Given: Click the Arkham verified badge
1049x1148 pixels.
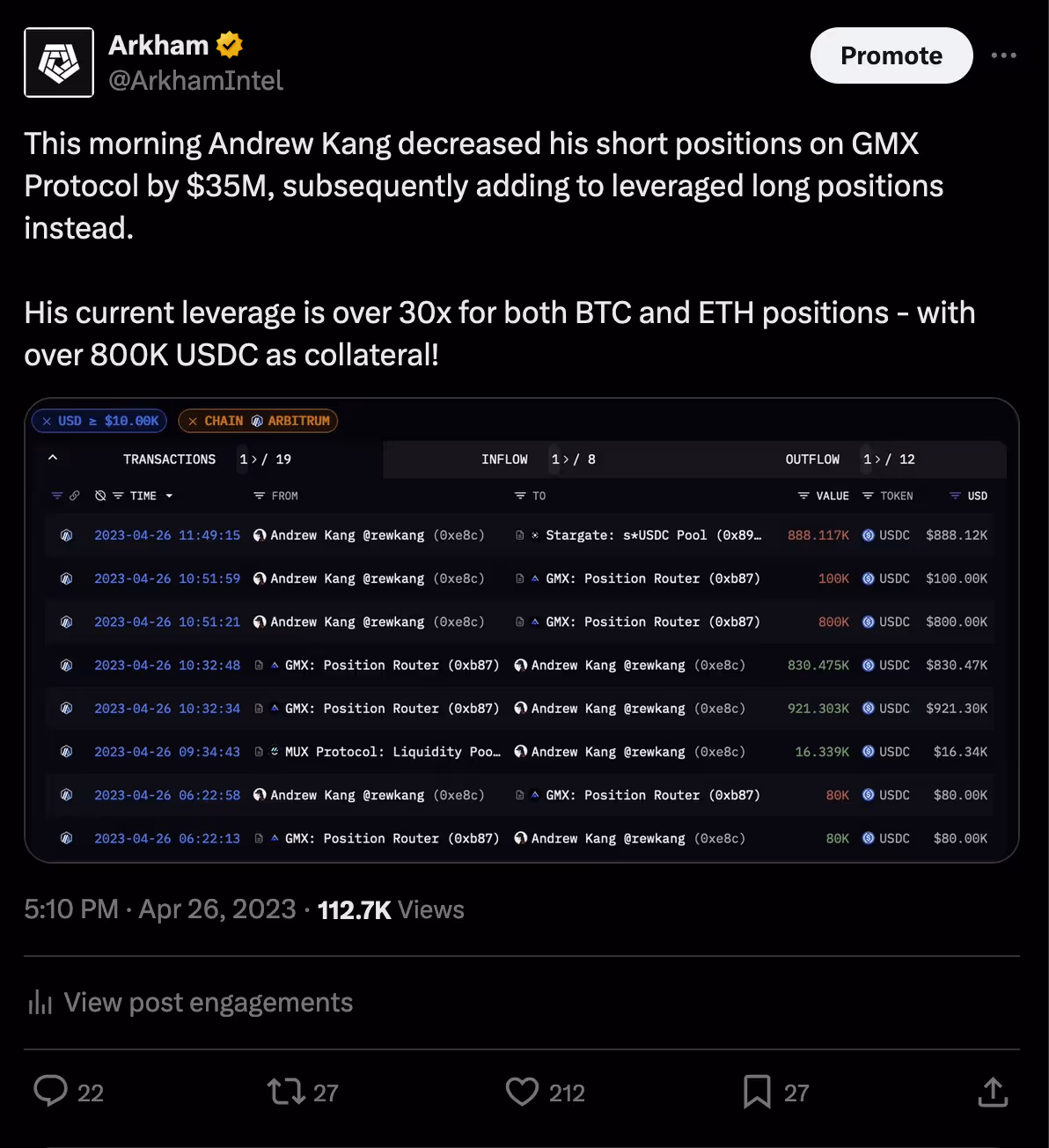Looking at the screenshot, I should tap(229, 44).
